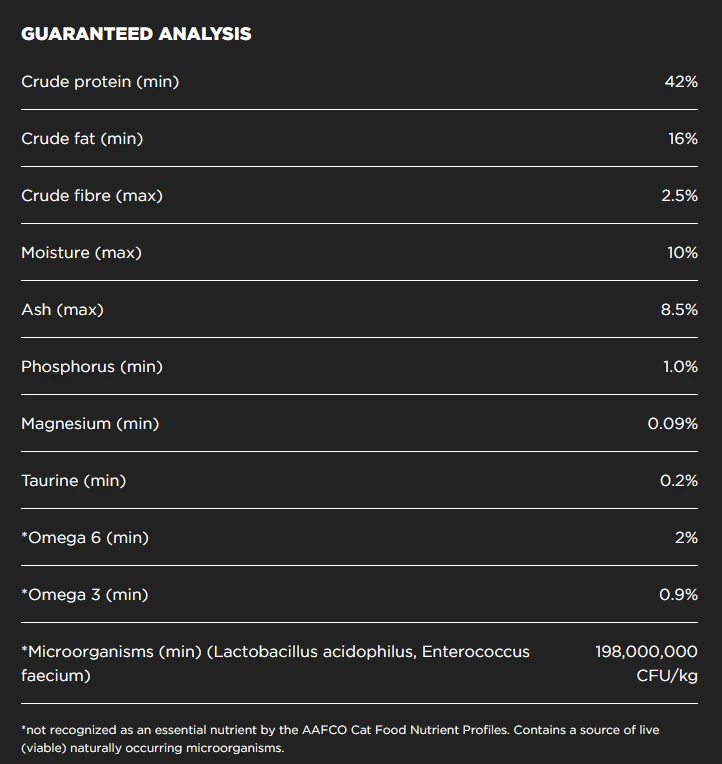
Task: Select the Microorganisms (min) row text
Action: coord(275,663)
